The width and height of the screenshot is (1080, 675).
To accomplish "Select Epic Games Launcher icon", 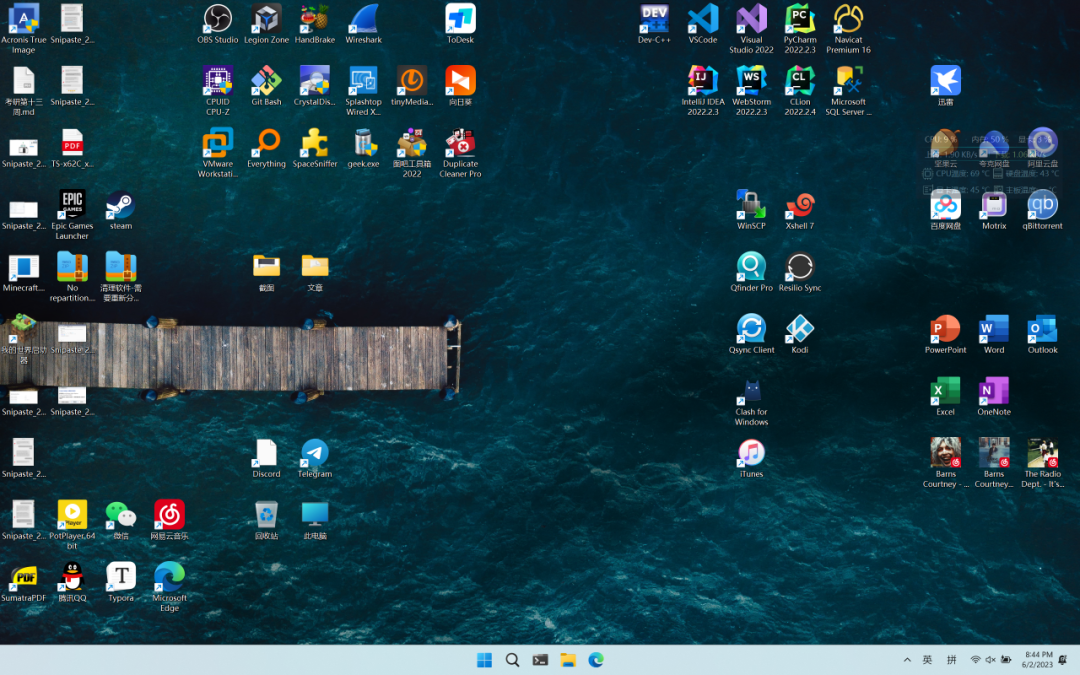I will [72, 215].
